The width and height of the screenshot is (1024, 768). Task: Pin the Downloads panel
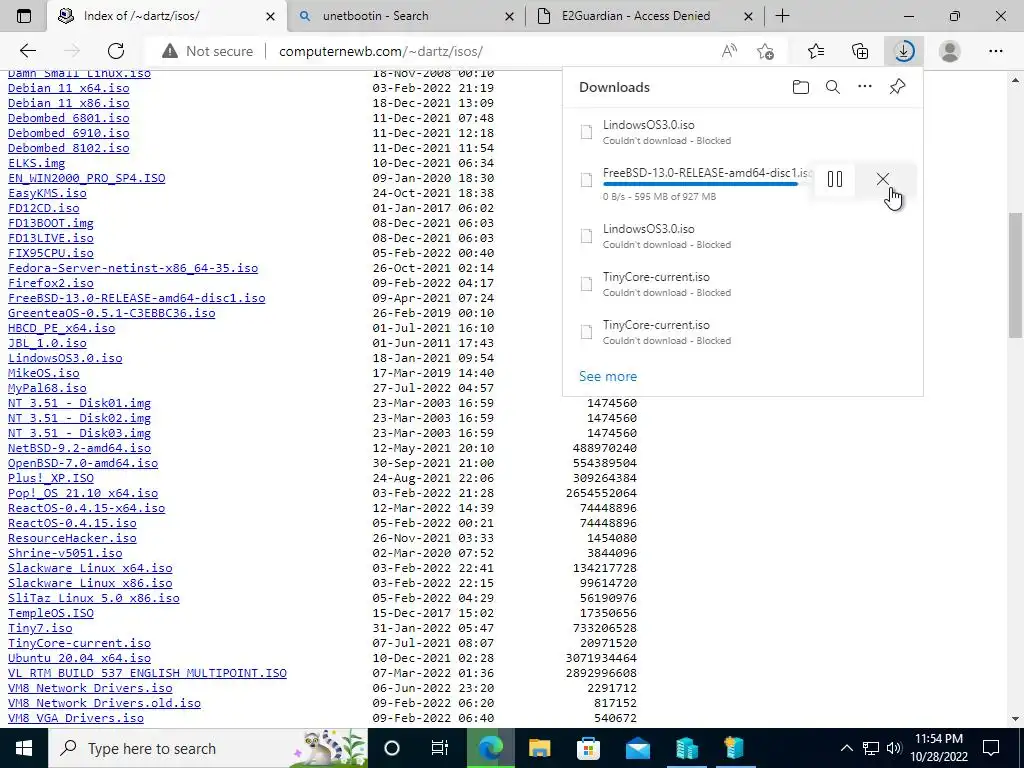pyautogui.click(x=897, y=87)
